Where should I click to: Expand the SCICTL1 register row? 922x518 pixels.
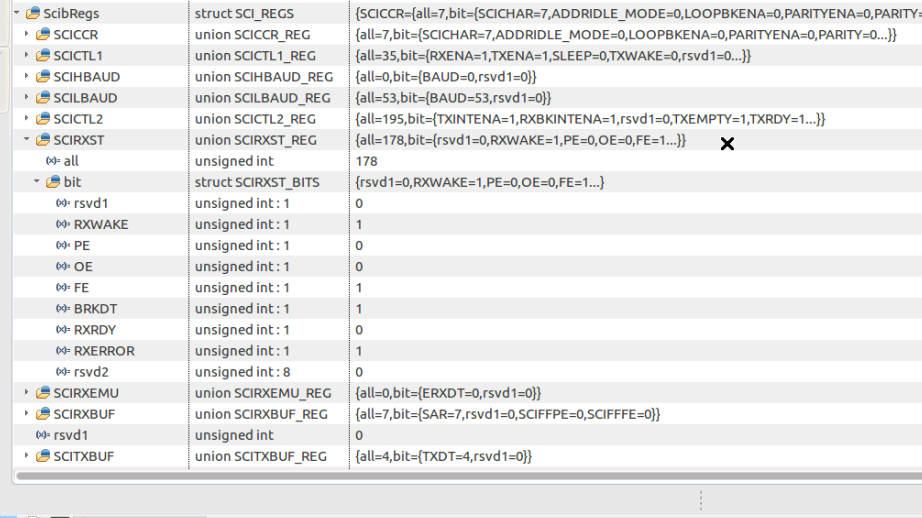(26, 55)
